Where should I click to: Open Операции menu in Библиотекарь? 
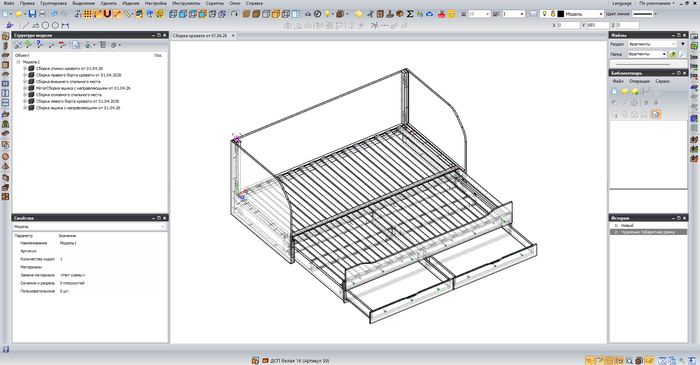coord(639,81)
